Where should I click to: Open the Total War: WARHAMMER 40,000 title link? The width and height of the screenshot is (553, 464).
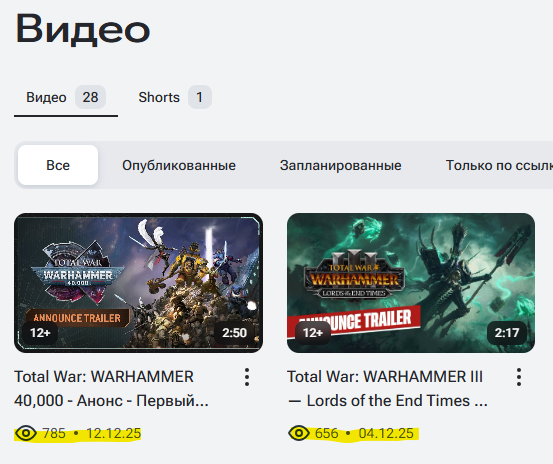click(x=111, y=389)
